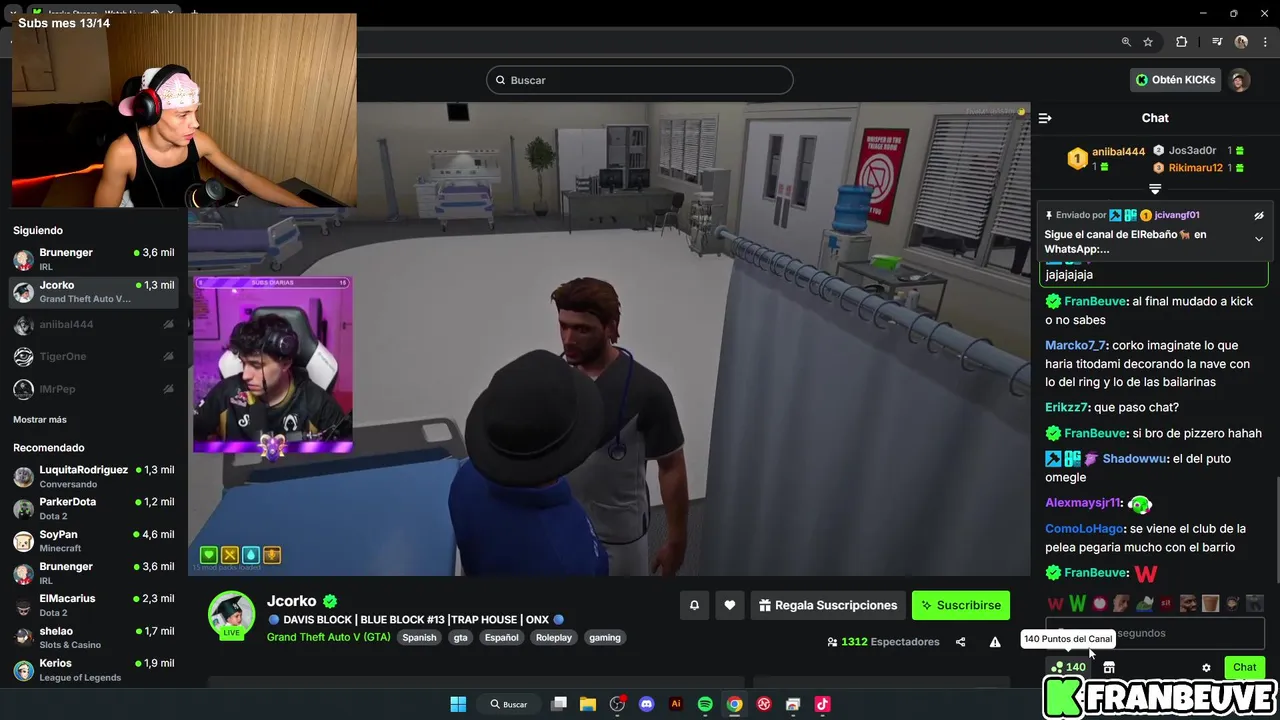Image resolution: width=1280 pixels, height=720 pixels.
Task: Expand list with Mostrar más
Action: tap(40, 419)
